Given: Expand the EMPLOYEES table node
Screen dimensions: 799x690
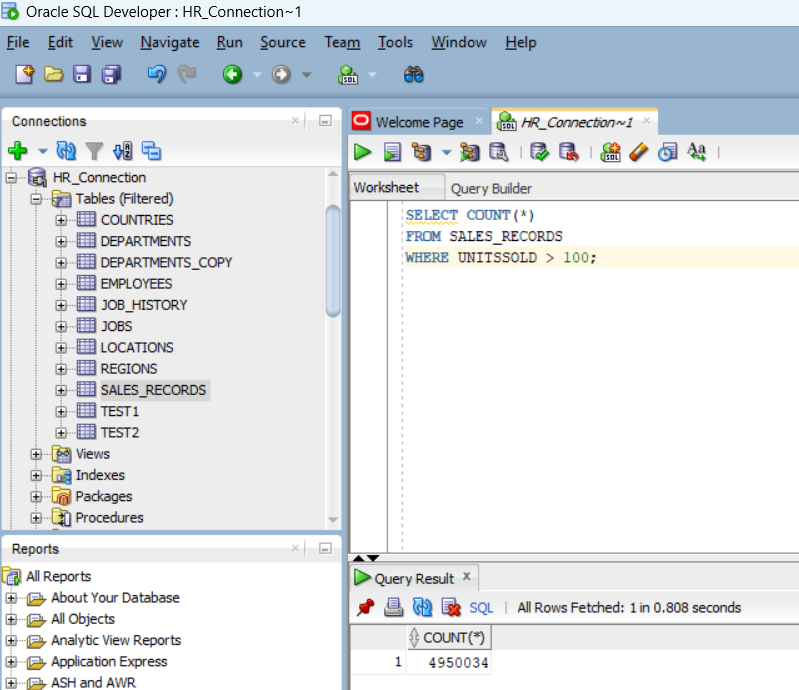Looking at the screenshot, I should pos(61,284).
